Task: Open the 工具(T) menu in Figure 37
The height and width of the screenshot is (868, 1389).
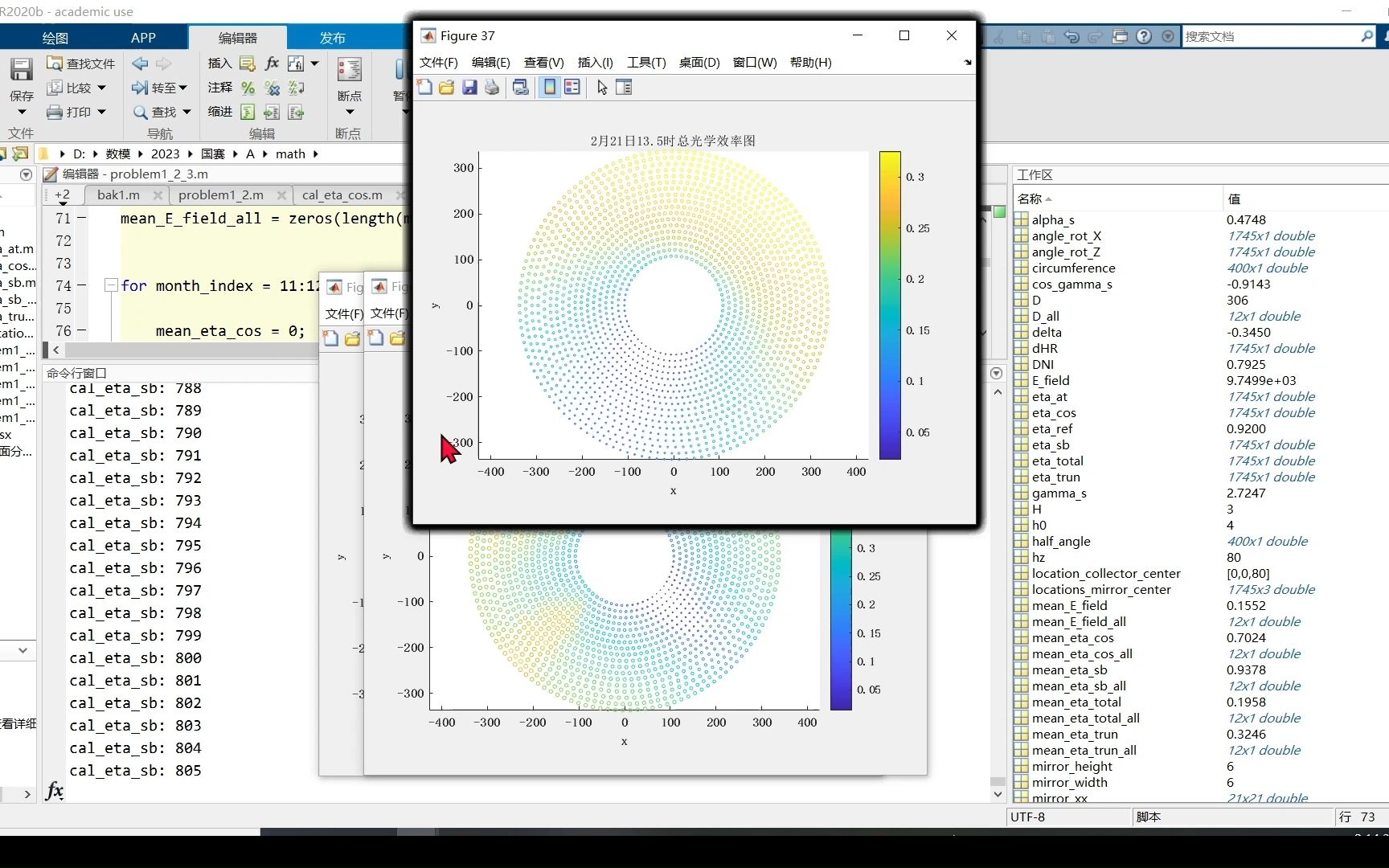Action: click(x=646, y=63)
